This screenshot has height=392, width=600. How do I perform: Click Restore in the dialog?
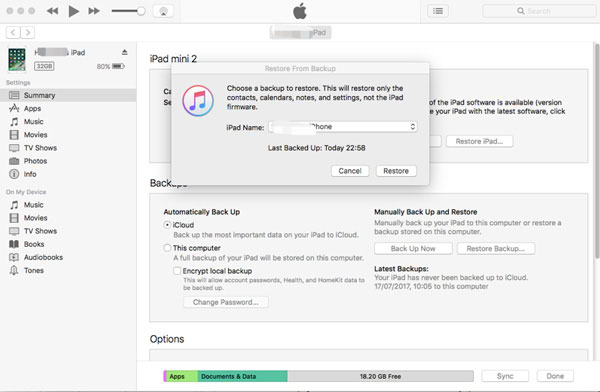coord(396,171)
